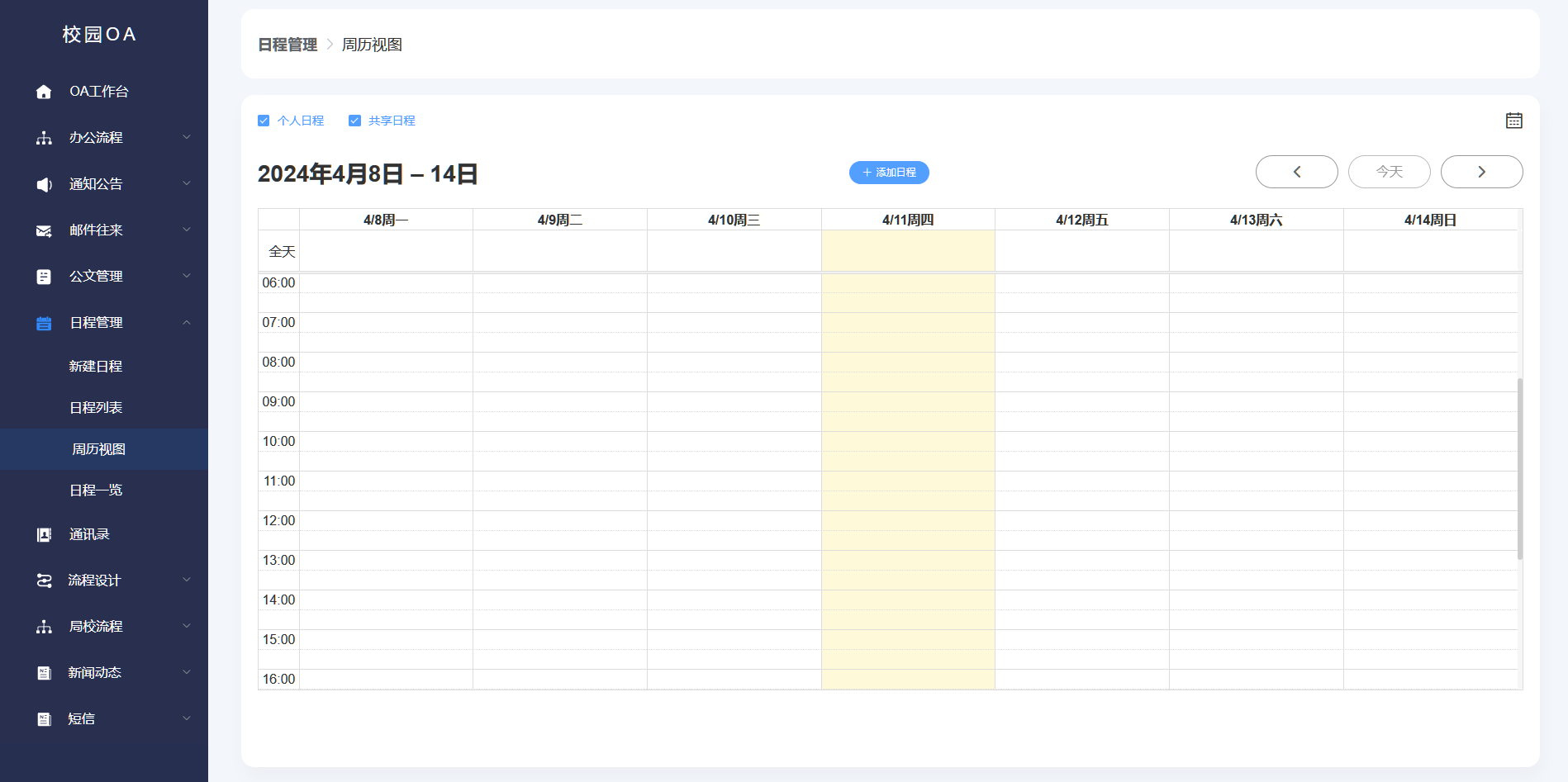The width and height of the screenshot is (1568, 782).
Task: Click the 全天 row label
Action: pos(282,251)
